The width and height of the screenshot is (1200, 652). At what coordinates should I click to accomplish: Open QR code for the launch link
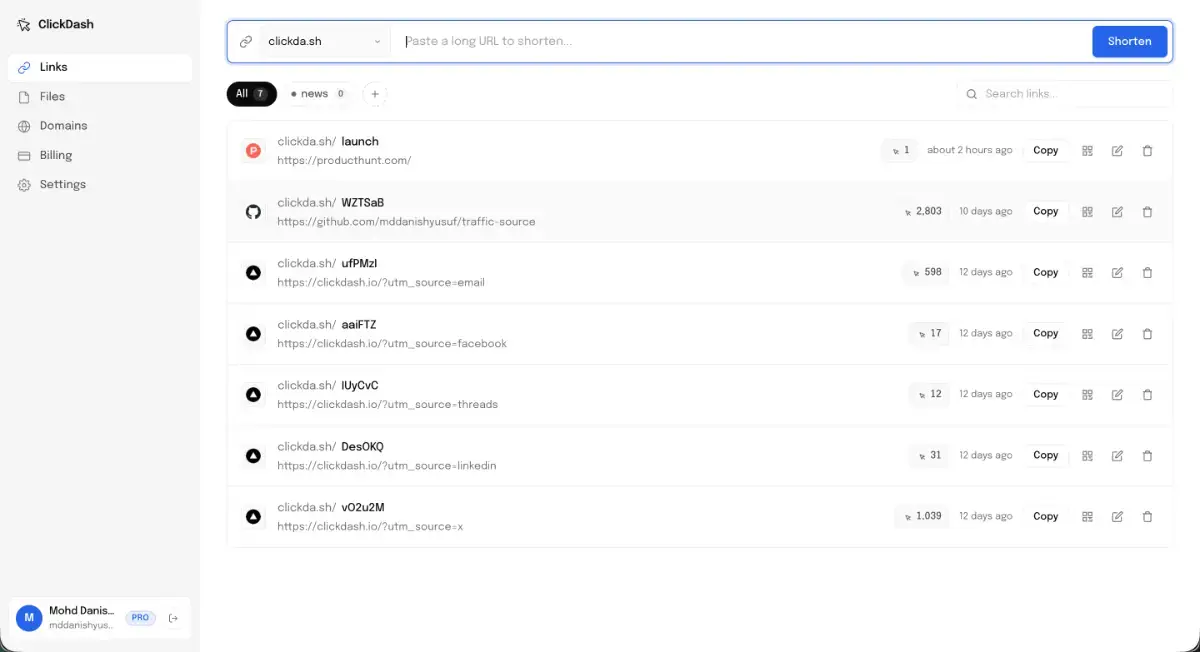tap(1087, 151)
